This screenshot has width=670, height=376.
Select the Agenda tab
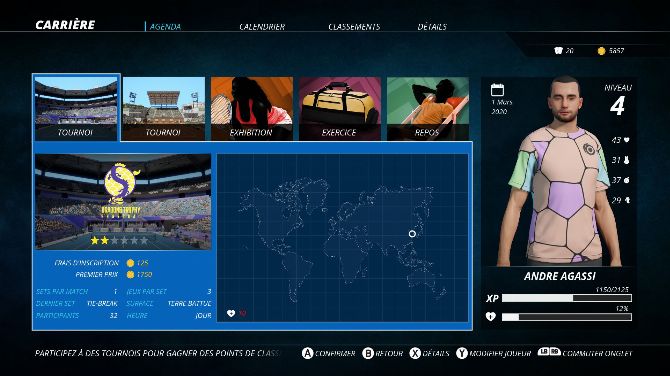pos(165,26)
